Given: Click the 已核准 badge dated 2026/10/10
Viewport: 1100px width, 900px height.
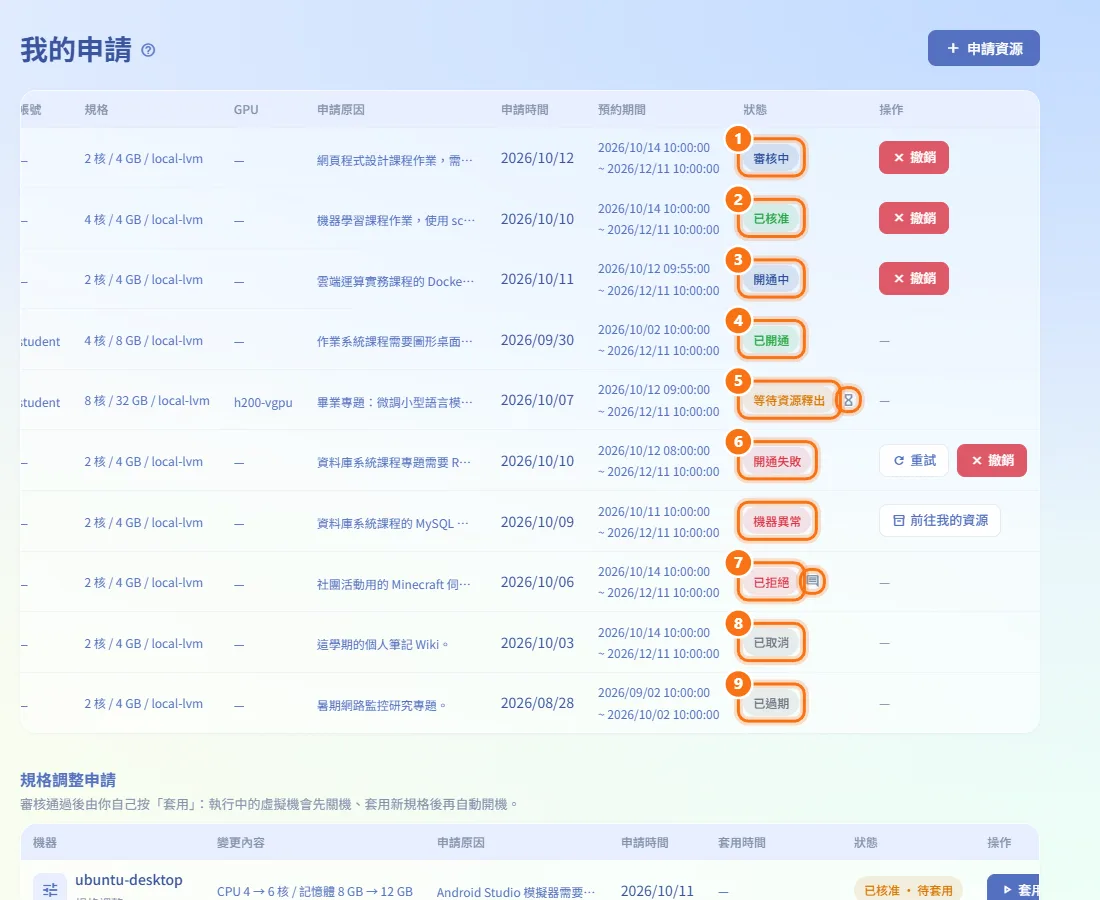Looking at the screenshot, I should pyautogui.click(x=771, y=219).
